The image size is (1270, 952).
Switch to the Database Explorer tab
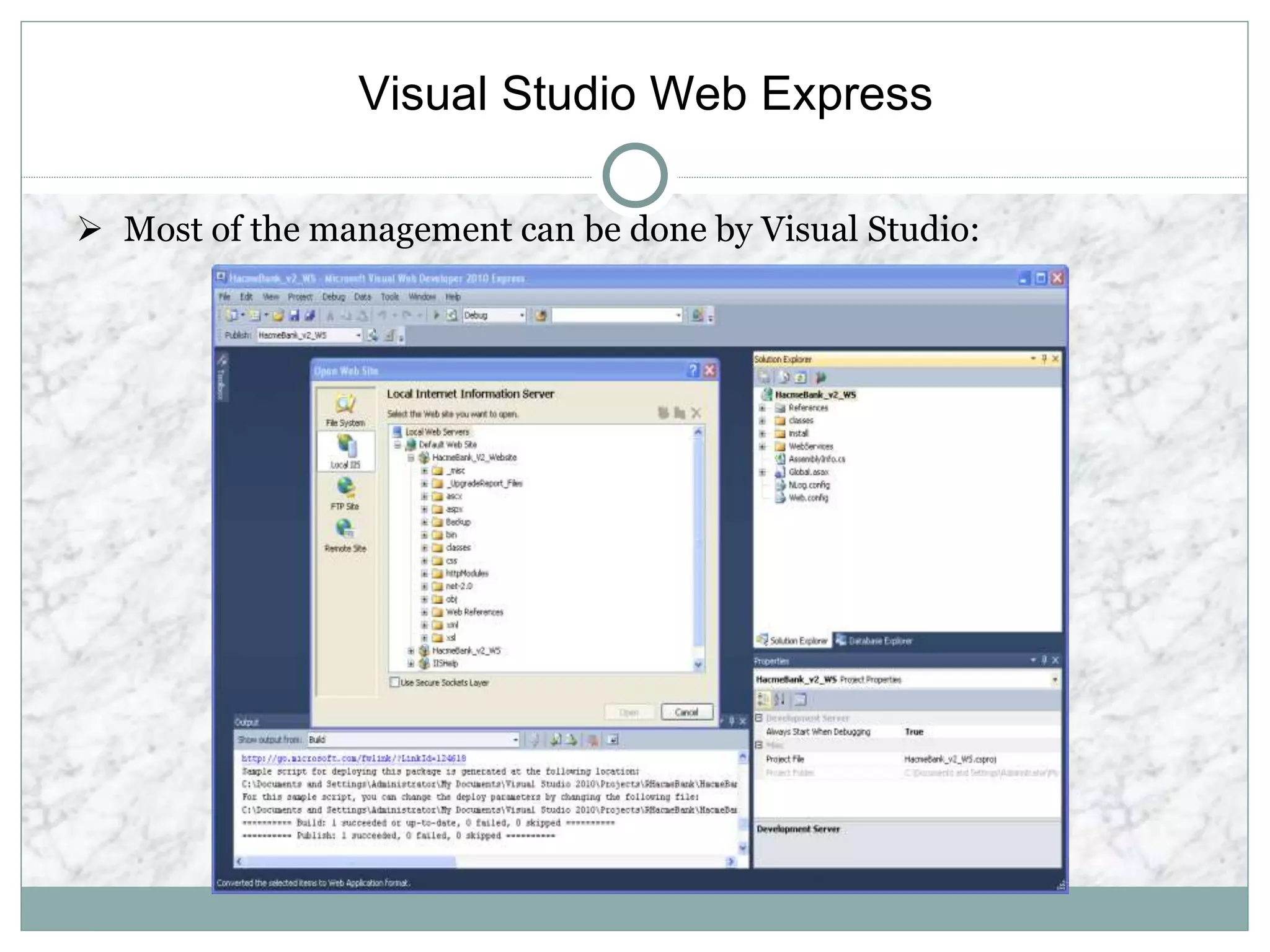click(x=874, y=641)
